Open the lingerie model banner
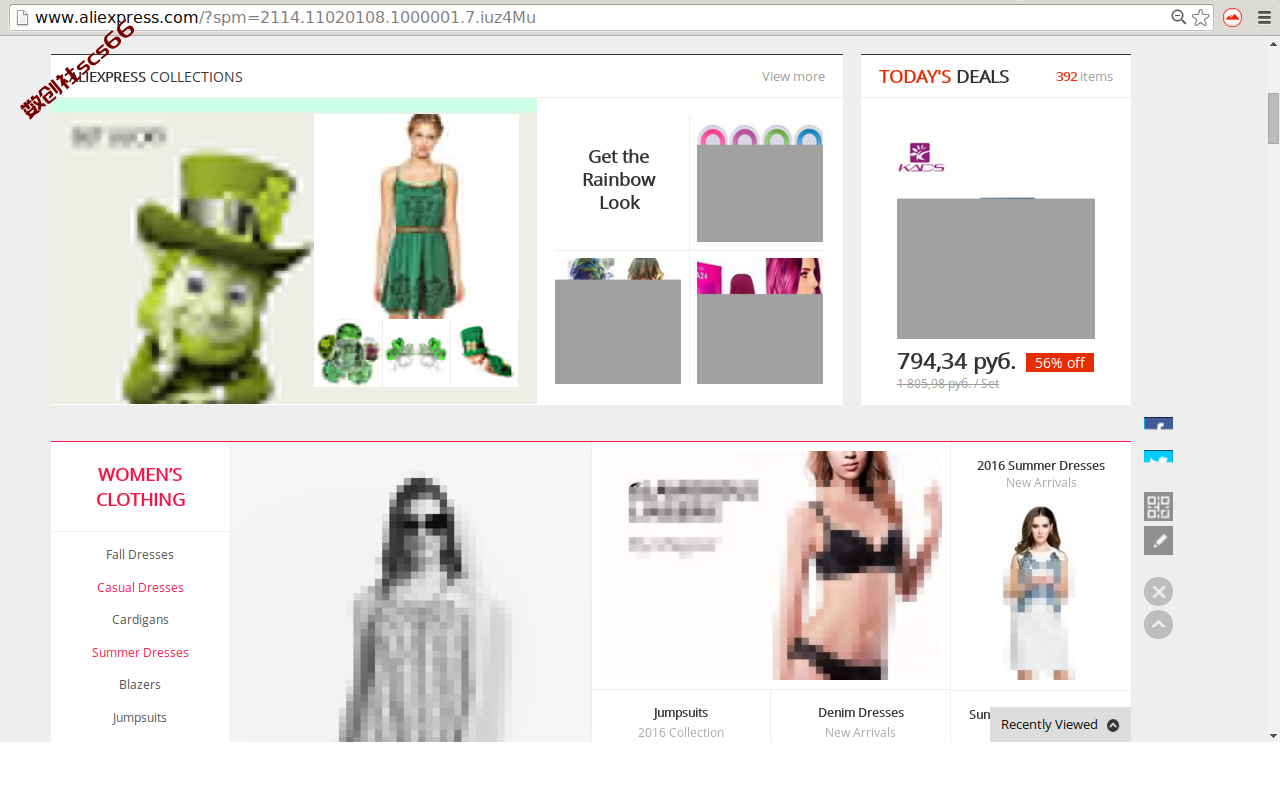 point(771,565)
